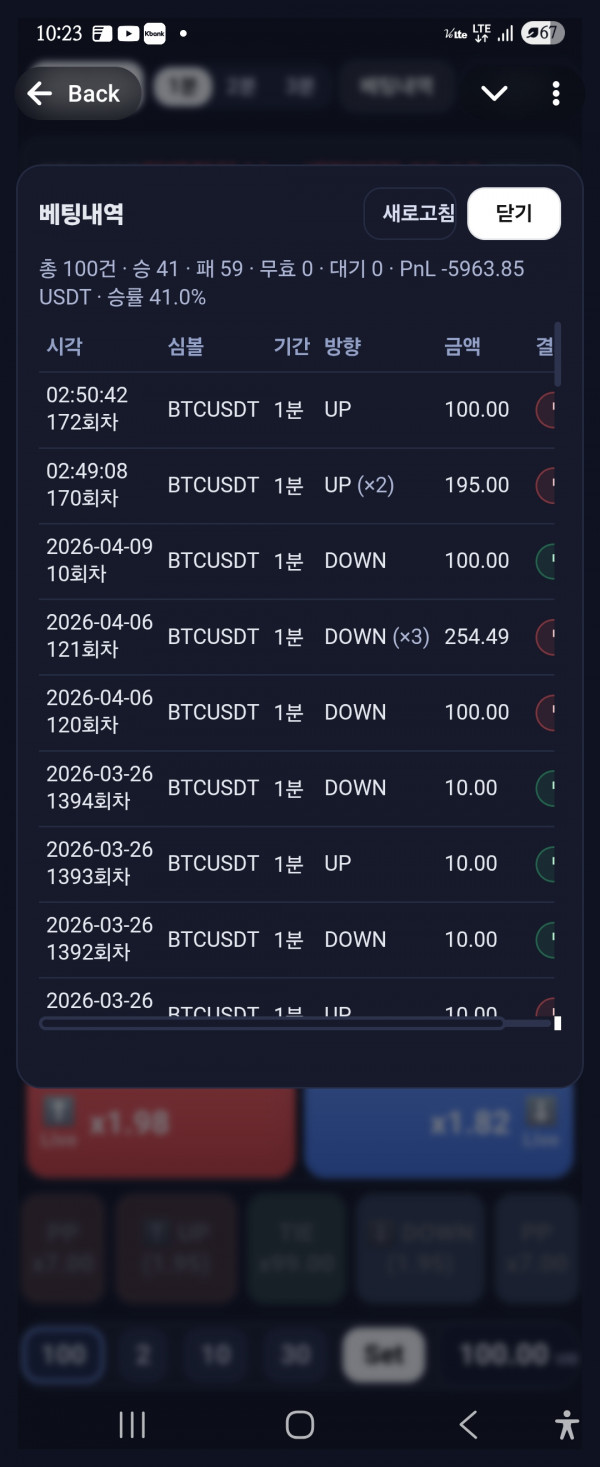
Task: Open the accessibility shortcut icon
Action: pyautogui.click(x=566, y=1425)
